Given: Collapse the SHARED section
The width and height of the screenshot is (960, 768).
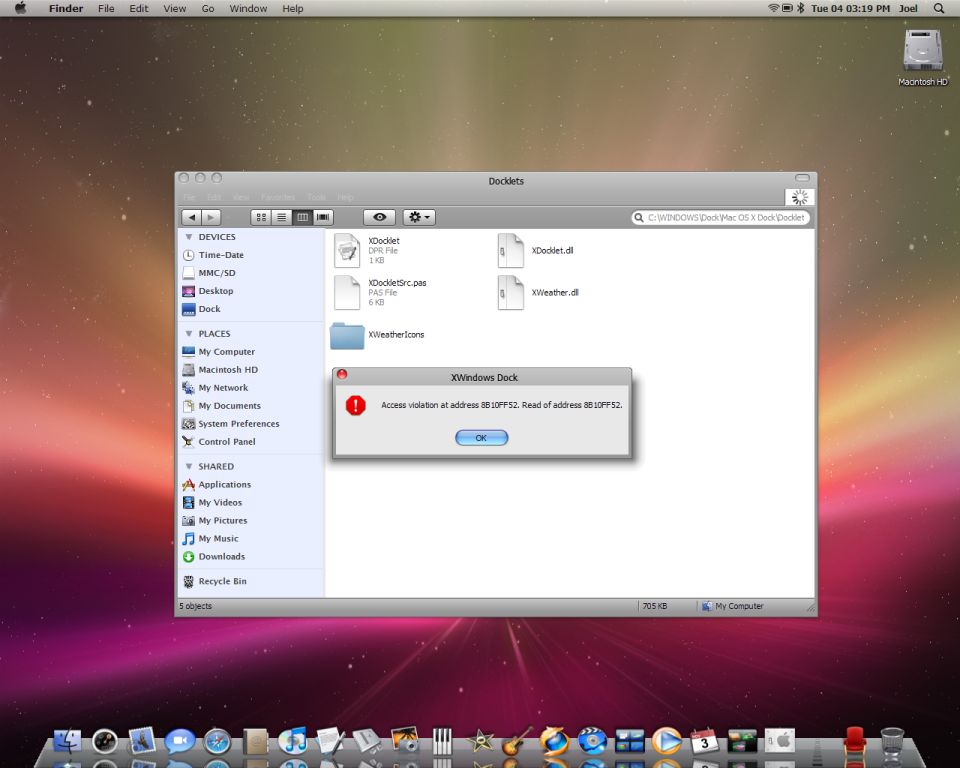Looking at the screenshot, I should tap(189, 467).
